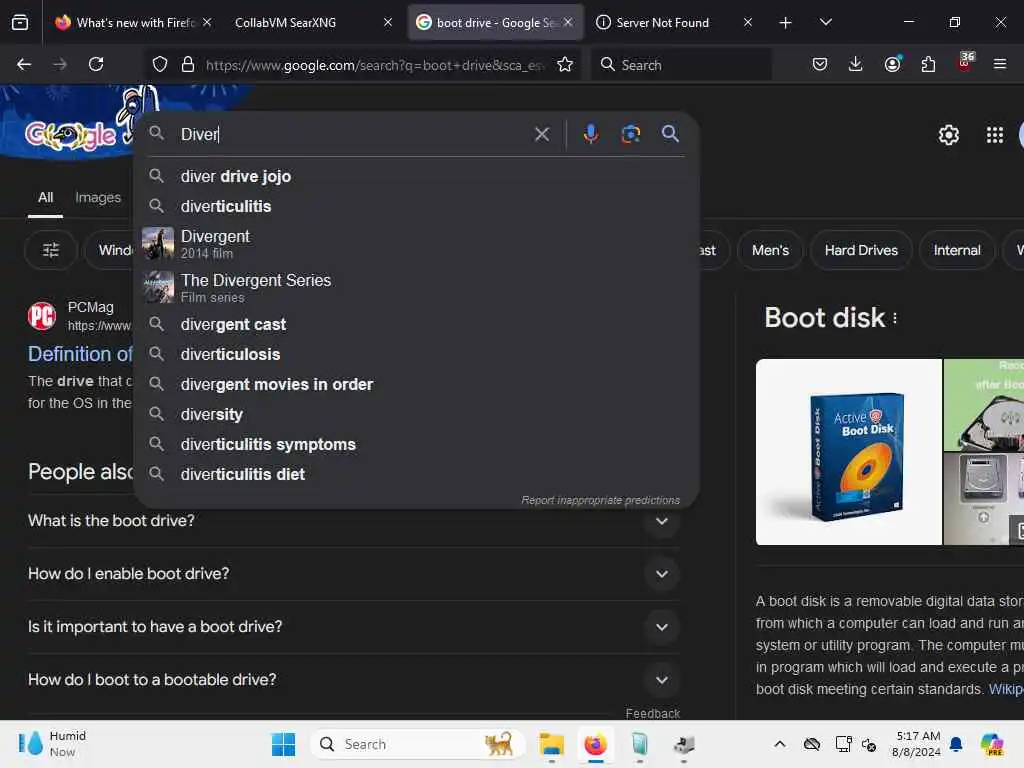
Task: Open extensions puzzle icon
Action: pos(928,64)
